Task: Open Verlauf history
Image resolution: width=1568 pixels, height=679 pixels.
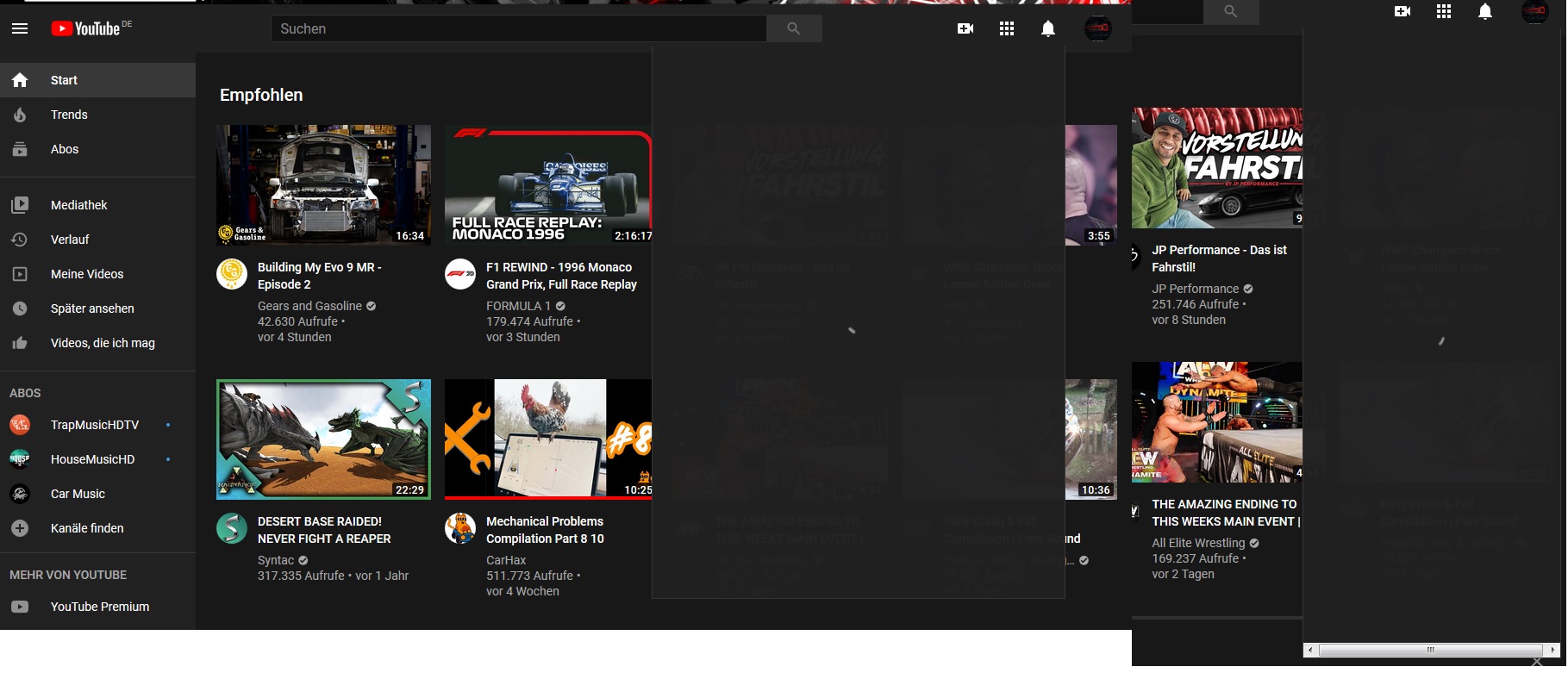Action: tap(97, 240)
